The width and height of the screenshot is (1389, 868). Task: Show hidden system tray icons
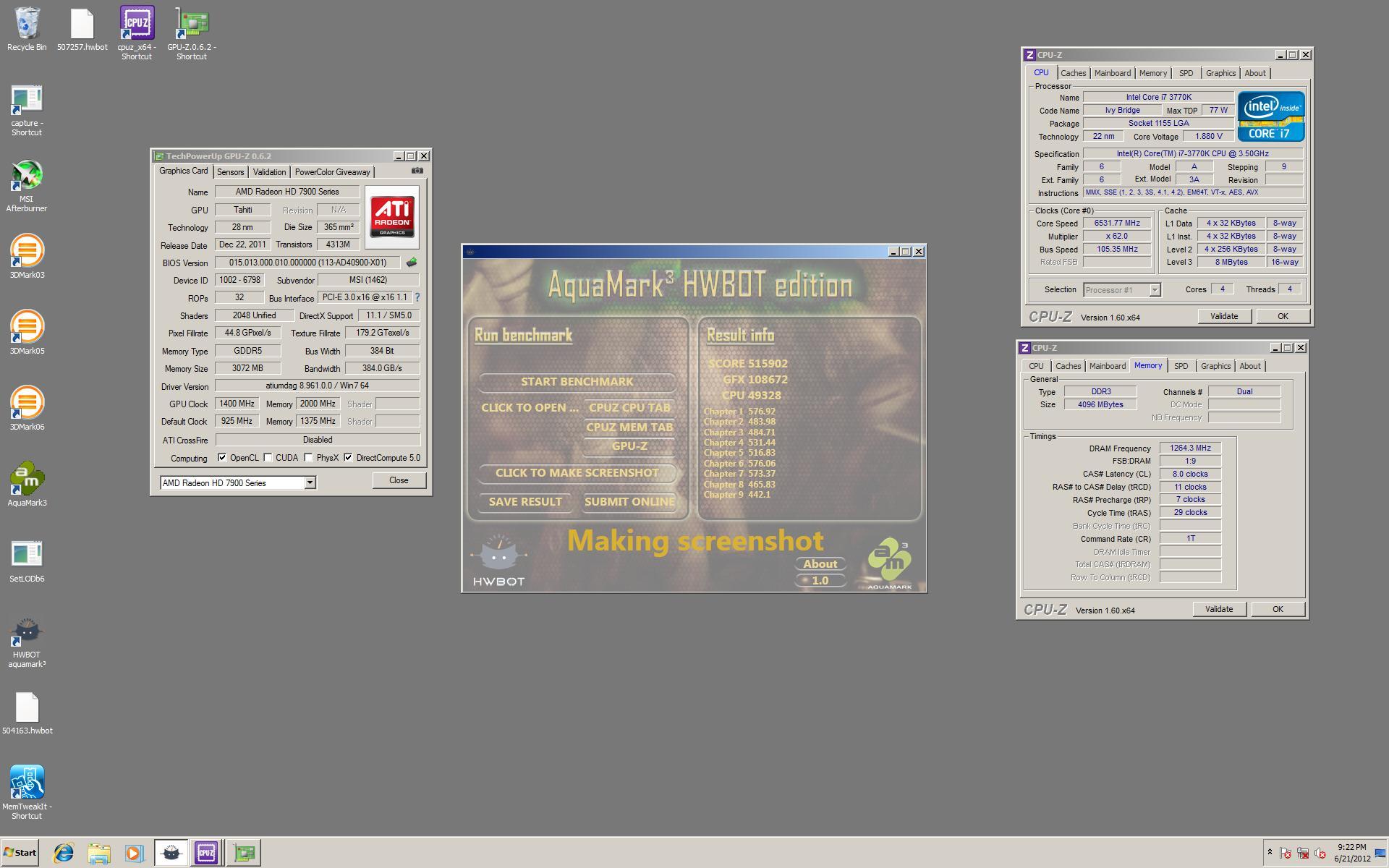[x=1270, y=852]
